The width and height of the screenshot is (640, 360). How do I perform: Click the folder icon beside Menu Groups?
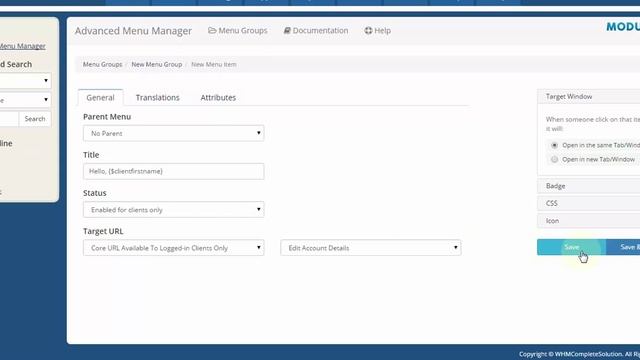tap(212, 31)
